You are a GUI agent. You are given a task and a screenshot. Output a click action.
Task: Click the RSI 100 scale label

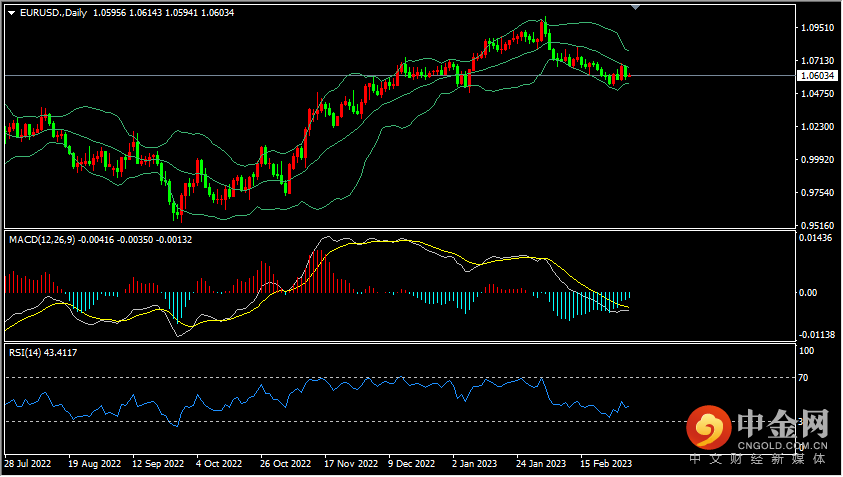click(806, 351)
